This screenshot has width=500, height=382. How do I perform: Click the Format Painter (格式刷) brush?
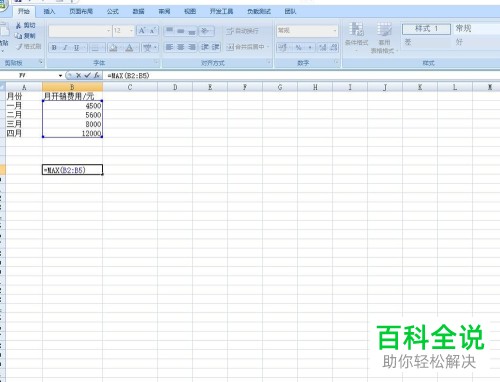coord(29,46)
